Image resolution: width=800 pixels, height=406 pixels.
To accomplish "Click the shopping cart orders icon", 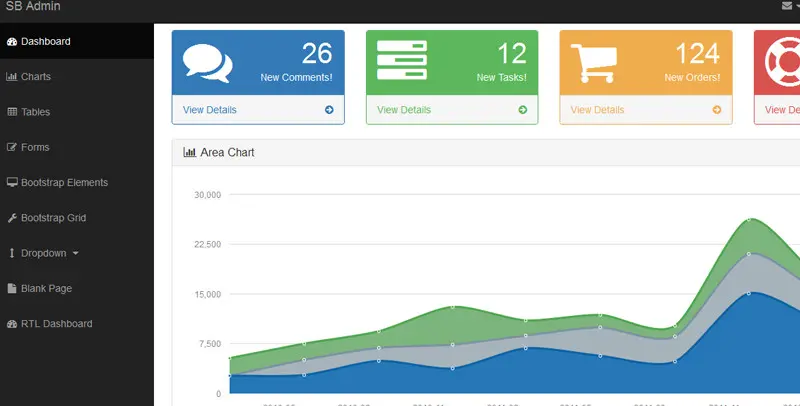I will [x=594, y=63].
